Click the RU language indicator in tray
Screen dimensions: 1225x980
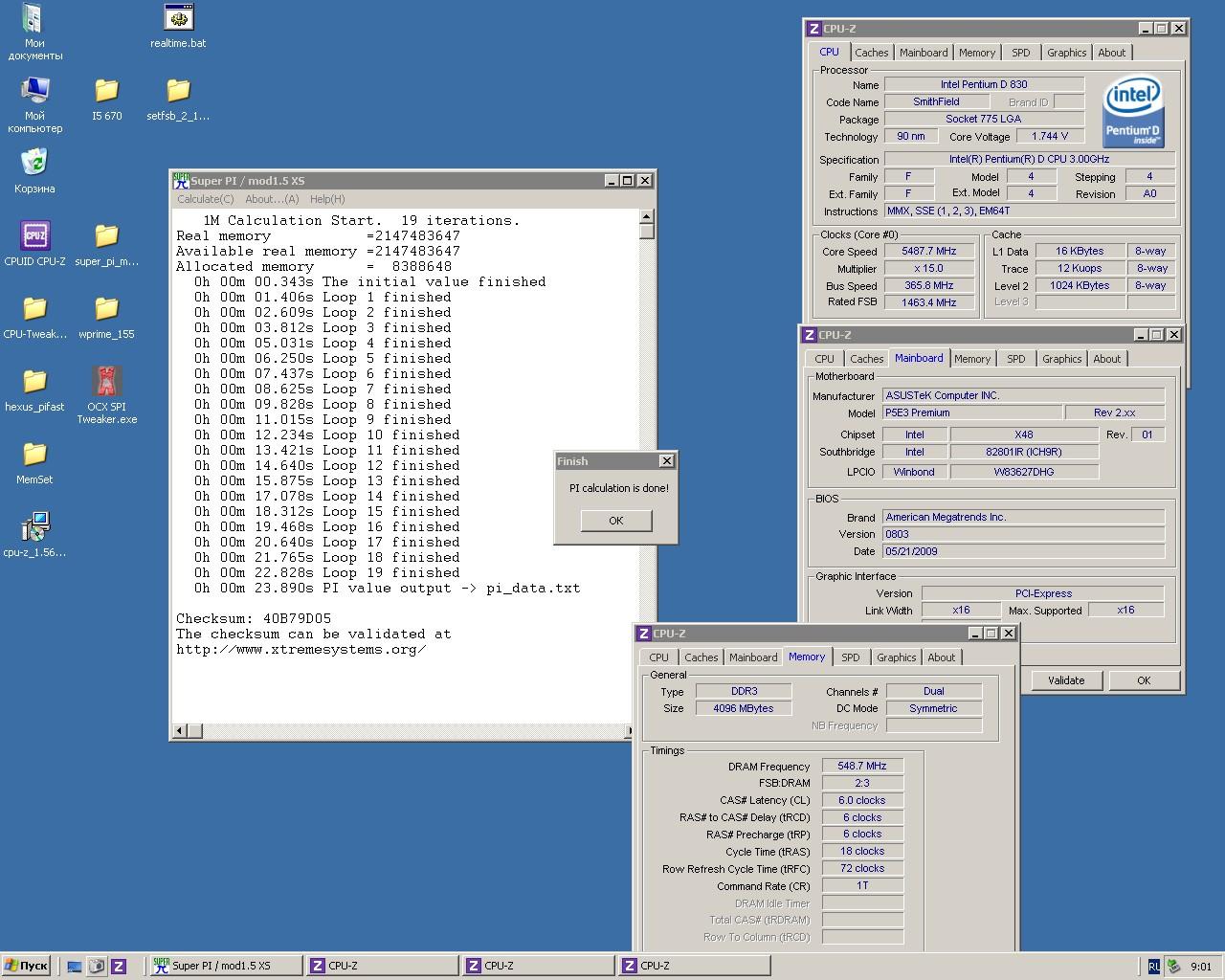[1153, 967]
